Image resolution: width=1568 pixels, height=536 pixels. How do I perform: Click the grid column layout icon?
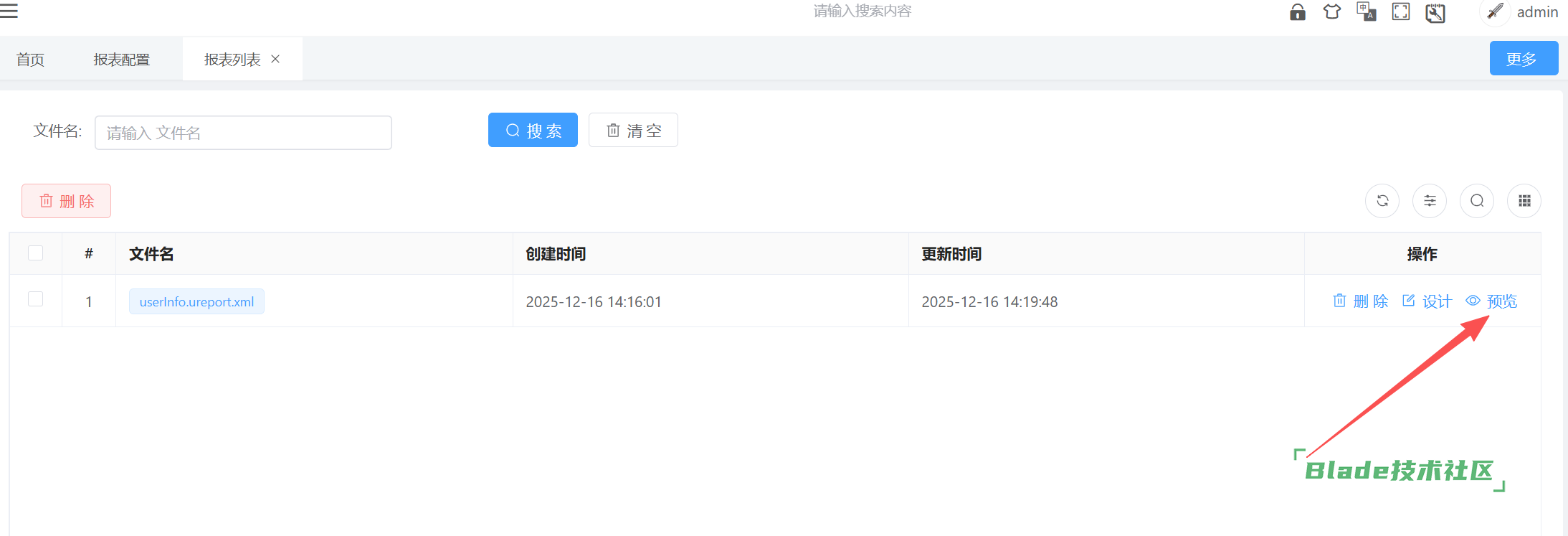coord(1524,201)
